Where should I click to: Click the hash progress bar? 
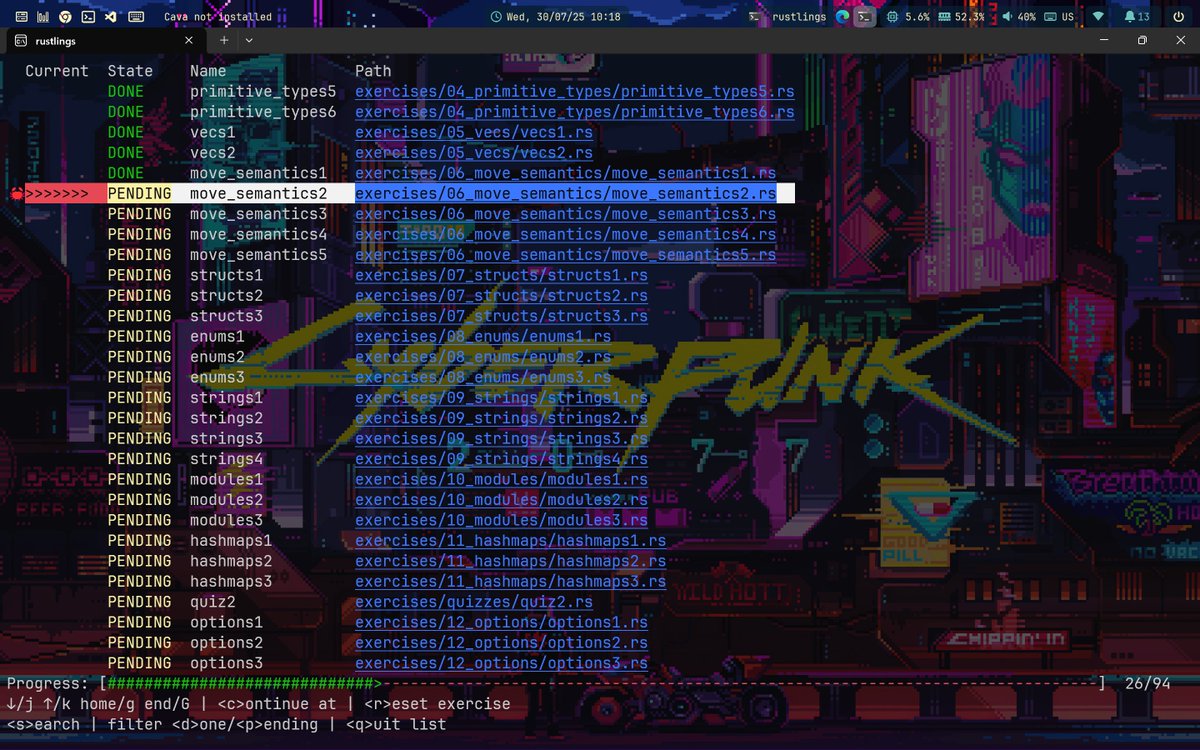click(x=244, y=684)
